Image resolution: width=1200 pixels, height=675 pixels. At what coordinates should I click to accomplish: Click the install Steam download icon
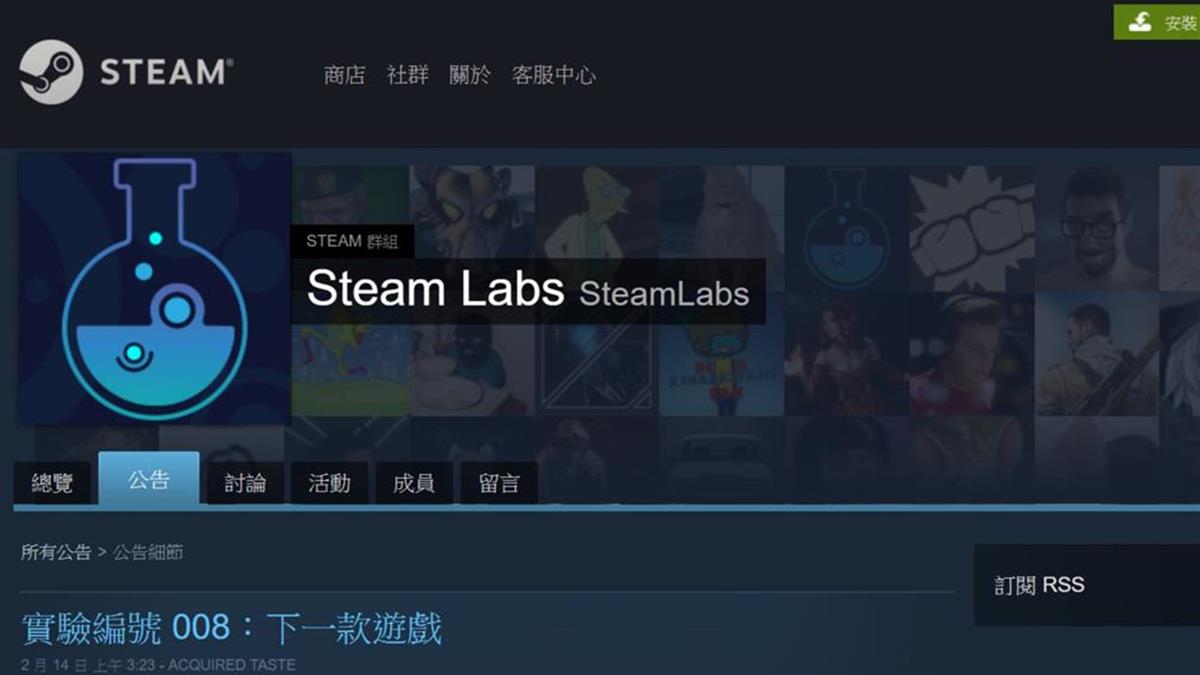click(x=1140, y=22)
